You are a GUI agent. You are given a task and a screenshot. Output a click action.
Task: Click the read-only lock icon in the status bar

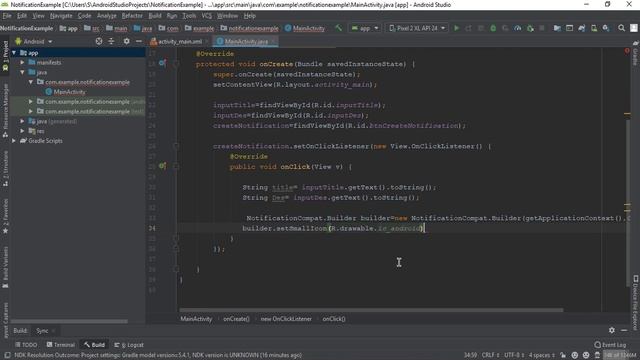(x=563, y=355)
